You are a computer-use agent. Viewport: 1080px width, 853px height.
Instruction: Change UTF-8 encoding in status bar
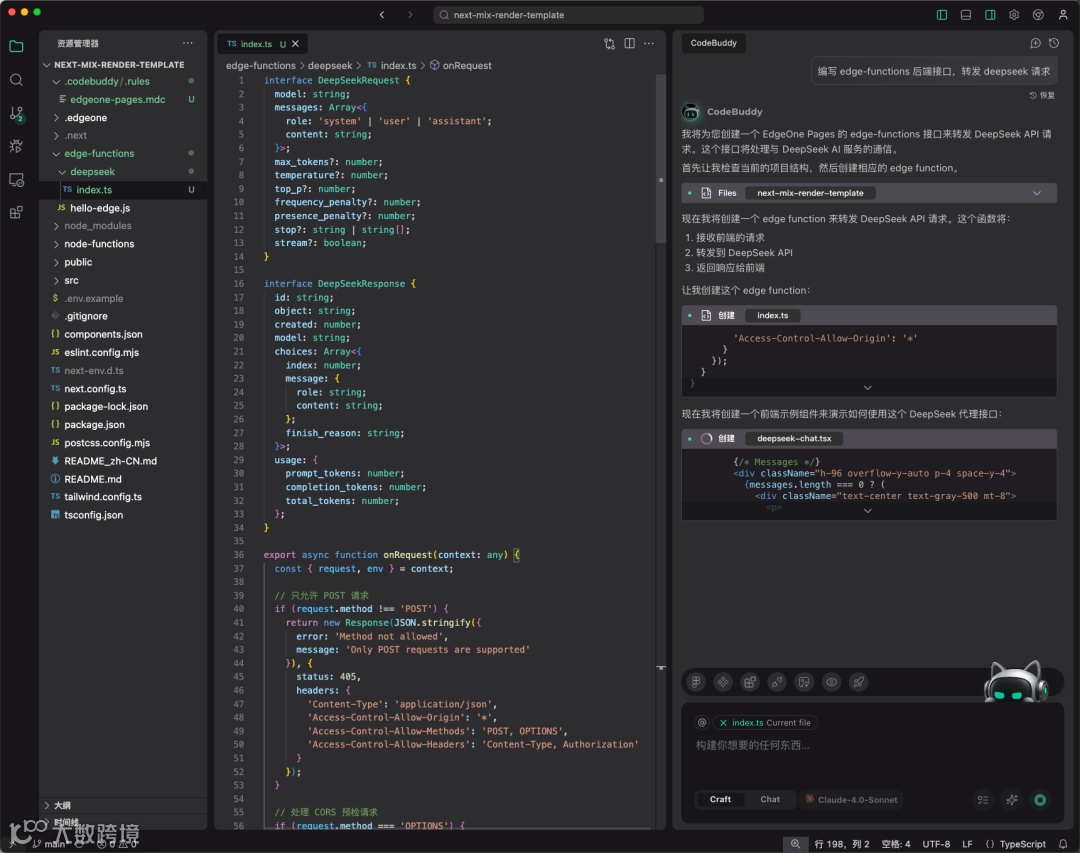(x=936, y=844)
